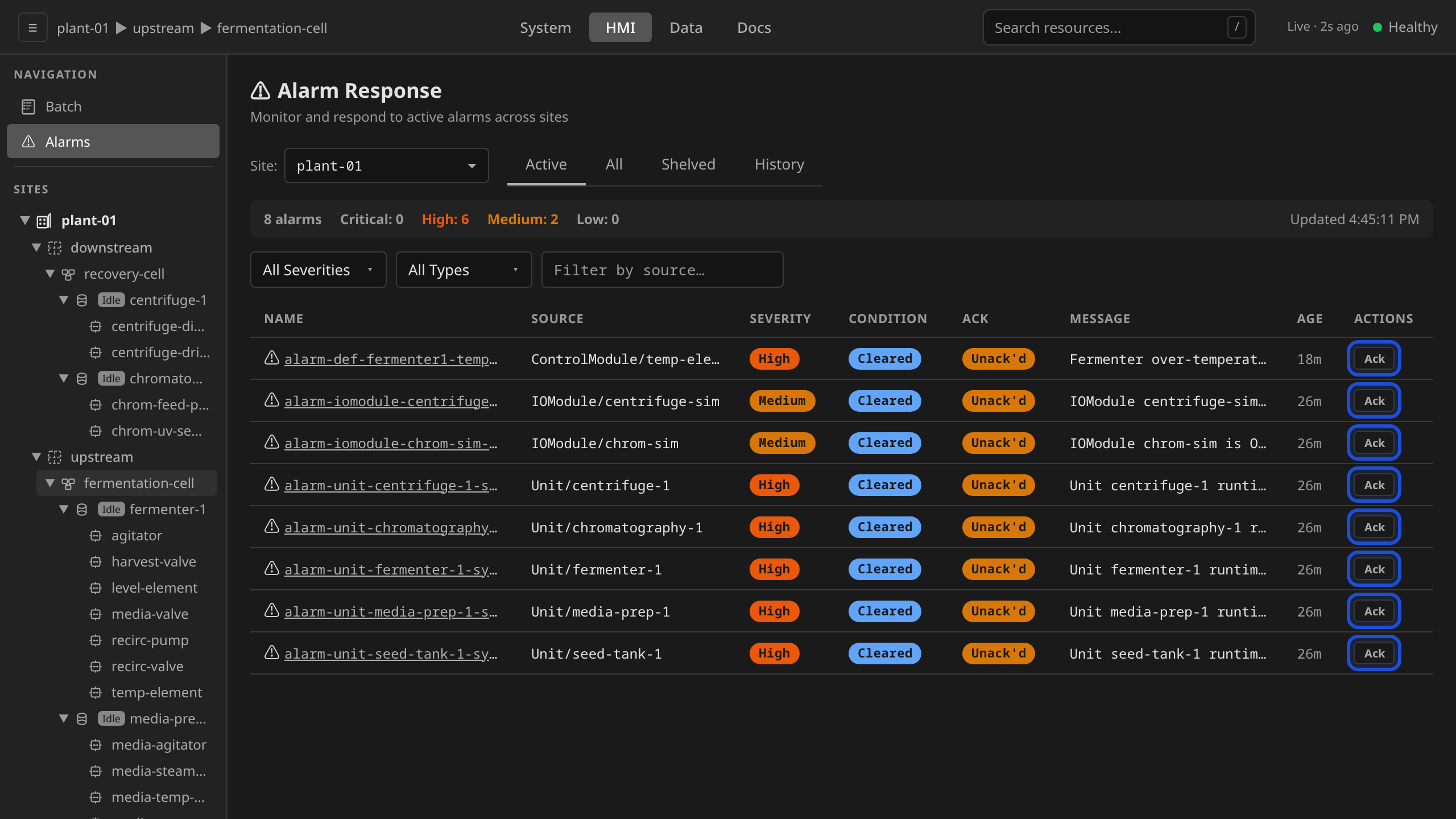Click alarm icon for alarm-def-fermenter1-temp row
The height and width of the screenshot is (819, 1456).
[x=272, y=358]
